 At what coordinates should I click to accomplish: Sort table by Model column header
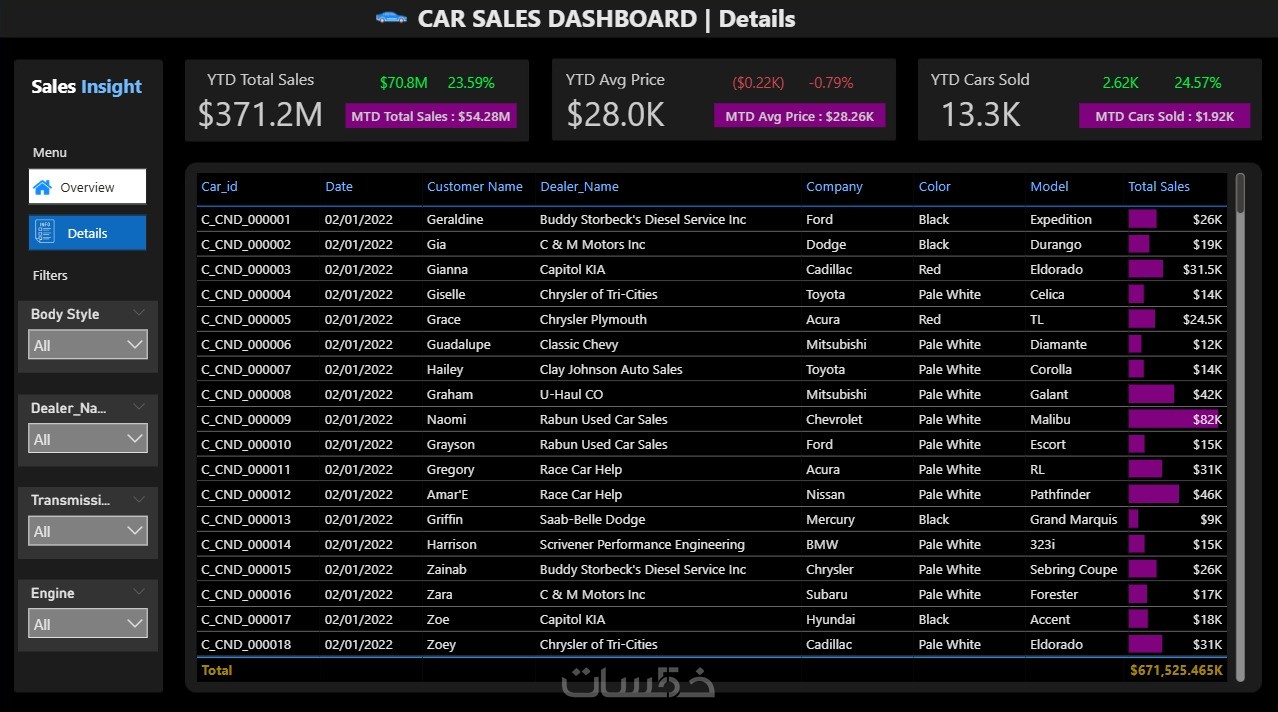[1049, 186]
